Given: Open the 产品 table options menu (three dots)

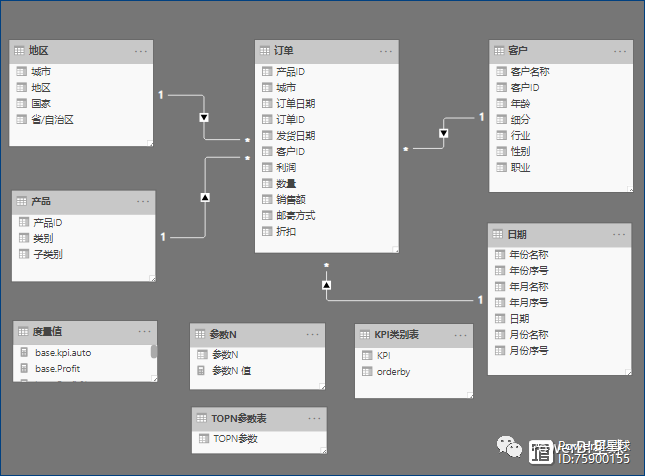Looking at the screenshot, I should point(143,202).
